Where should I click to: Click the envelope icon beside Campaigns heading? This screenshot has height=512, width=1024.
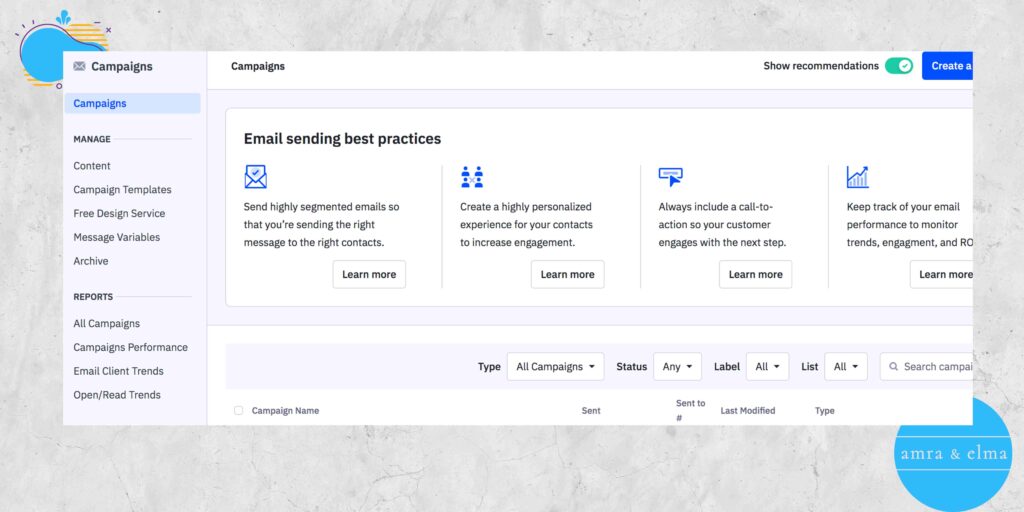point(79,66)
